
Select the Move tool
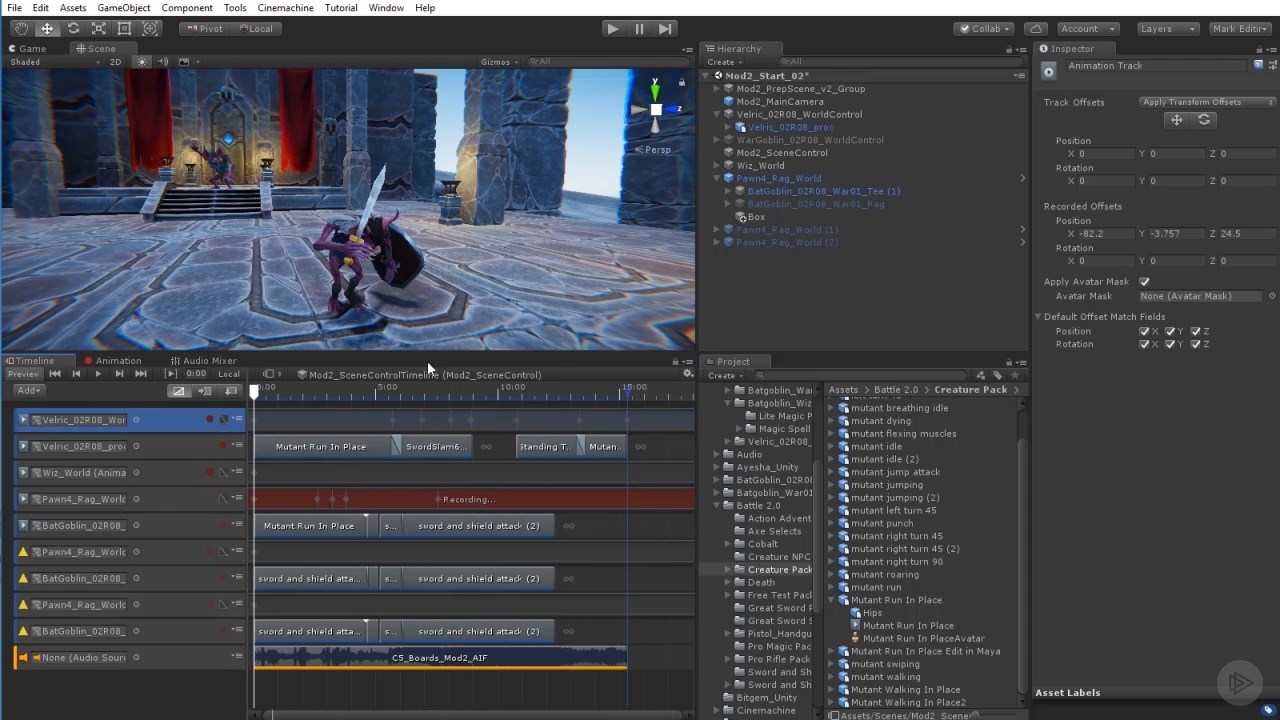pos(46,28)
